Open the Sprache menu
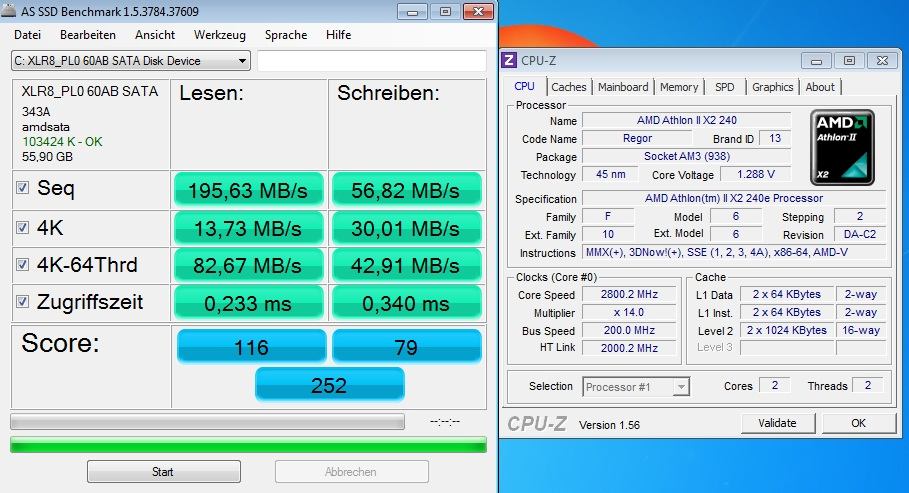The image size is (909, 493). (286, 35)
